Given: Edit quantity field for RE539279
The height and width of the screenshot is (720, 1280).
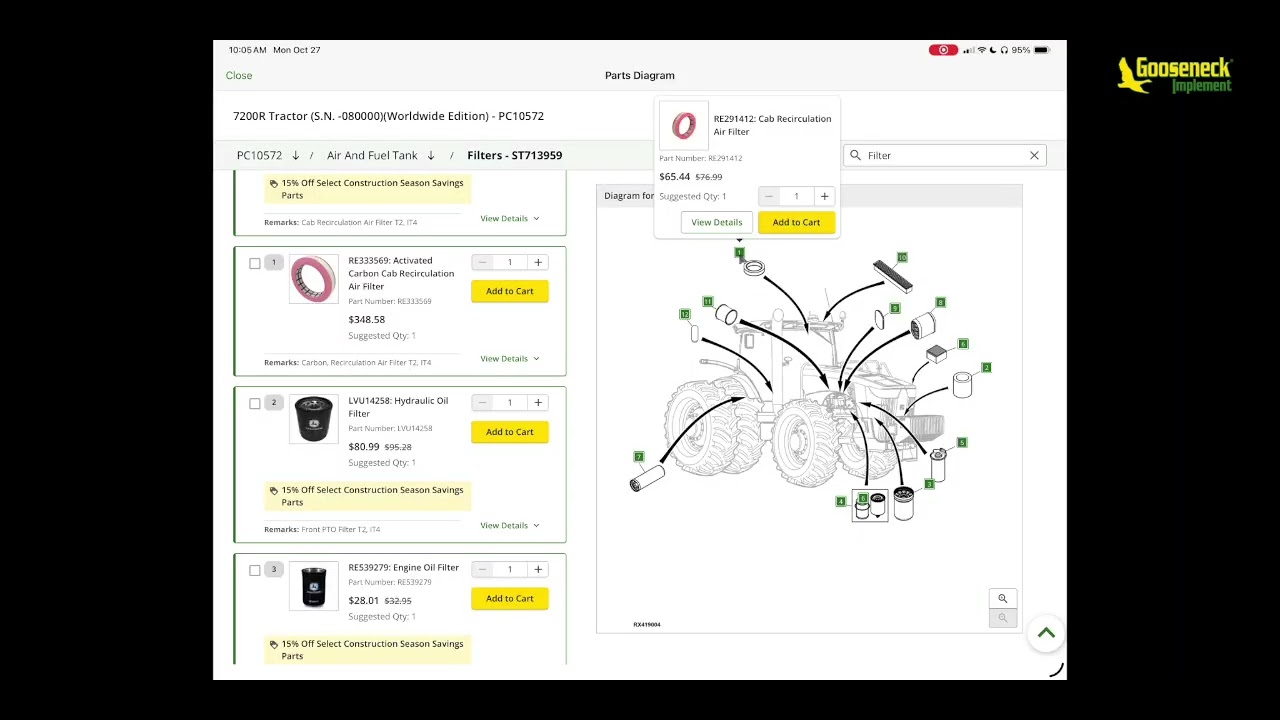Looking at the screenshot, I should tap(510, 570).
